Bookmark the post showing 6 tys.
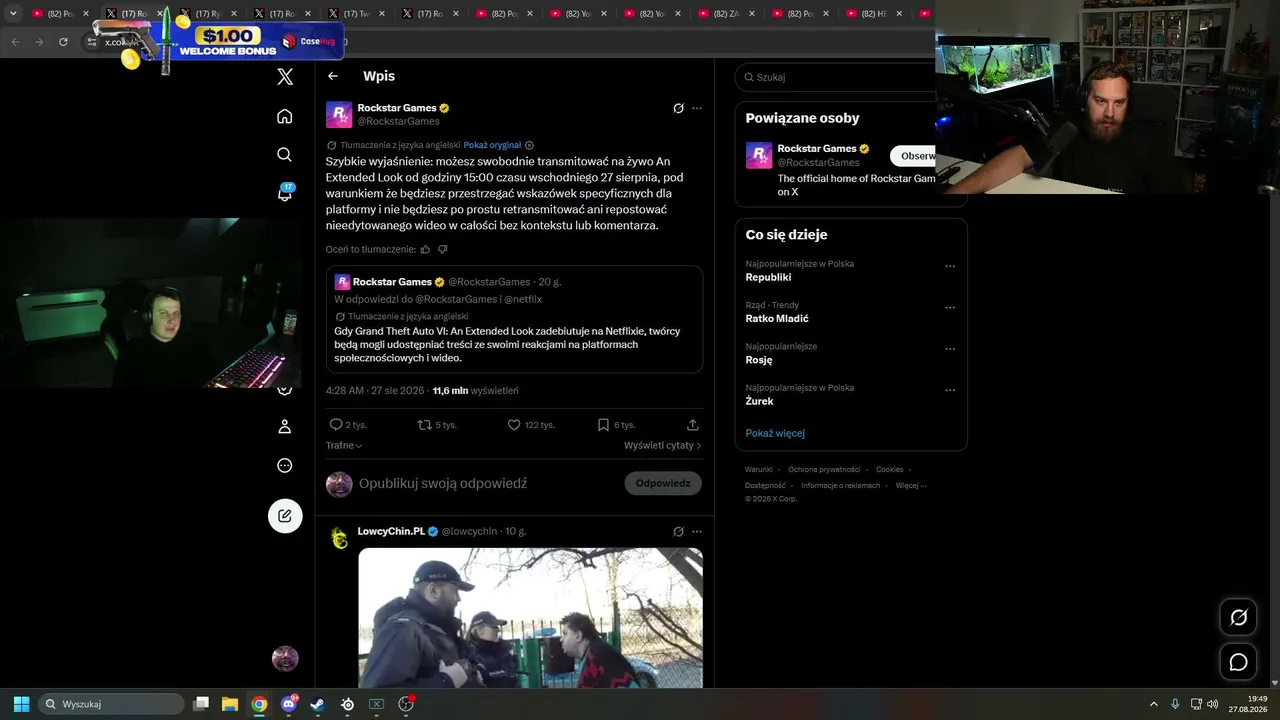 coord(616,425)
